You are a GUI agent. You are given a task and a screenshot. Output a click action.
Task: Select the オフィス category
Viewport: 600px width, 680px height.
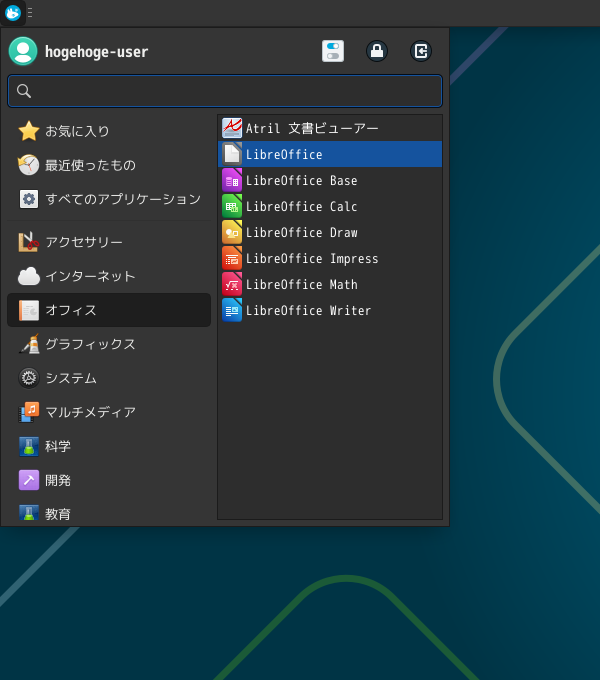[109, 310]
